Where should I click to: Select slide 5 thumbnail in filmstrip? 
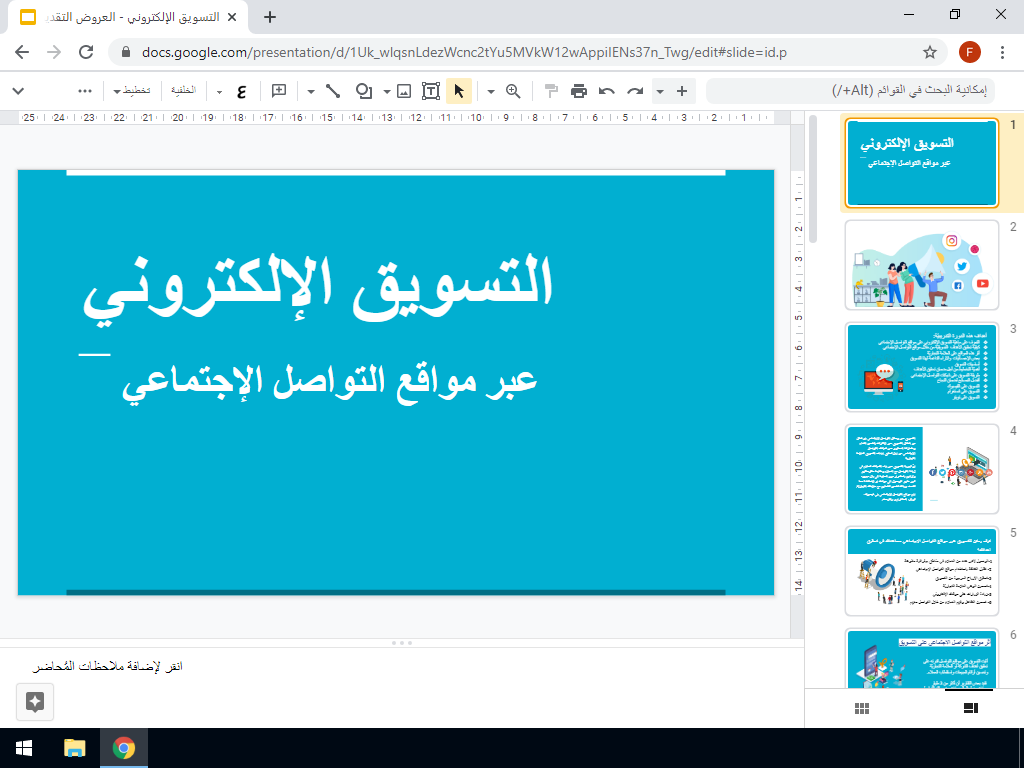click(921, 571)
